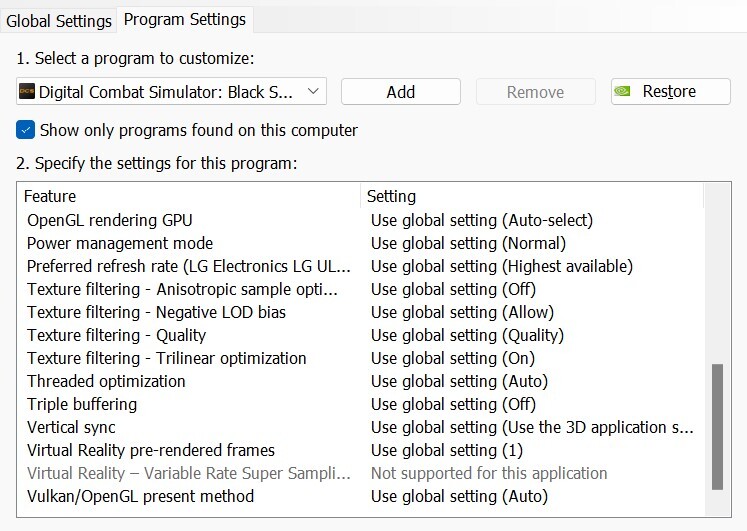Open OpenGL rendering GPU setting value
This screenshot has width=747, height=531.
coord(482,220)
